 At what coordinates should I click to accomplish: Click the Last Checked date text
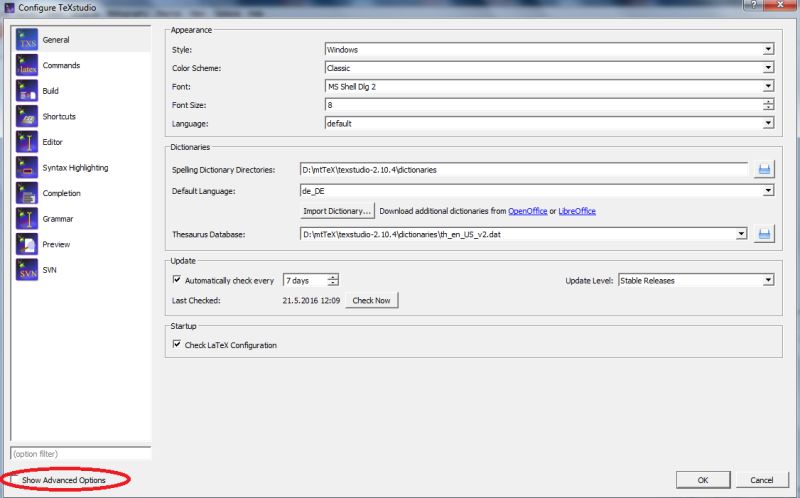pyautogui.click(x=311, y=300)
